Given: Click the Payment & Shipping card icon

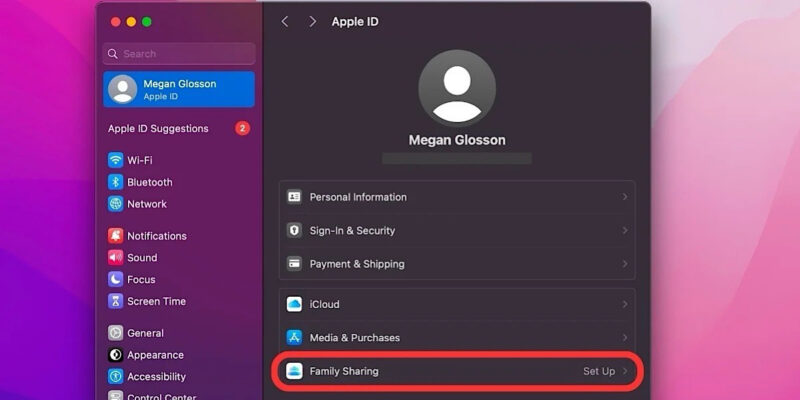Looking at the screenshot, I should pyautogui.click(x=294, y=264).
